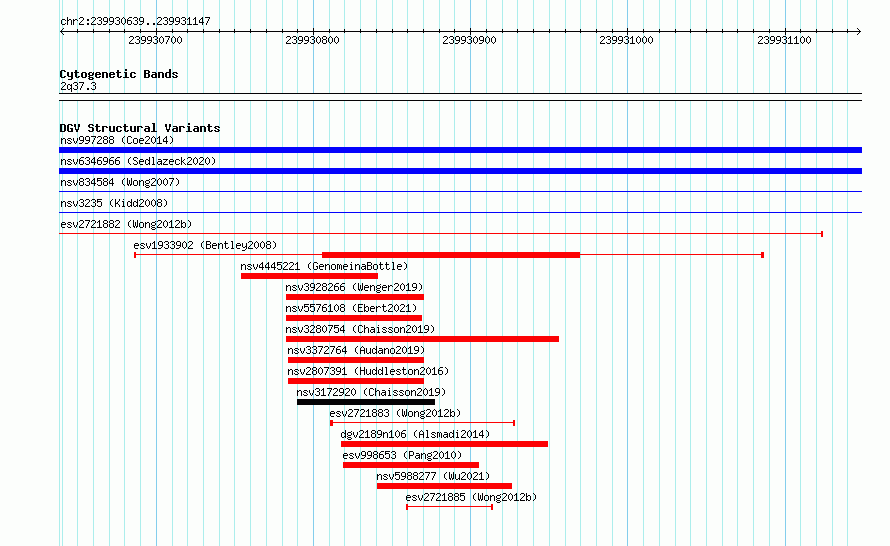Open nsv6346966 (Sedlazeck2020) variant label
890x546 pixels.
[138, 161]
